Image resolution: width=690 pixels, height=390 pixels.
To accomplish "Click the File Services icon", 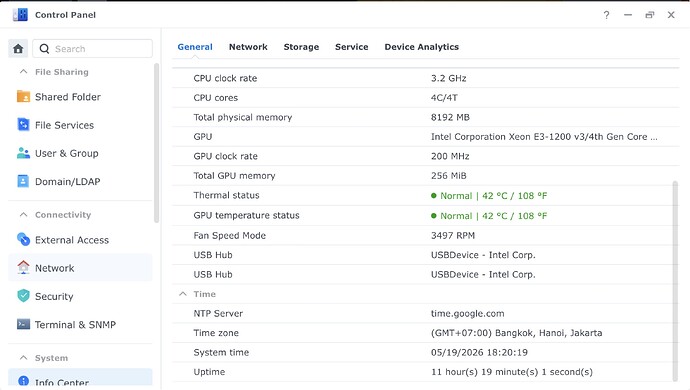I will coord(23,125).
